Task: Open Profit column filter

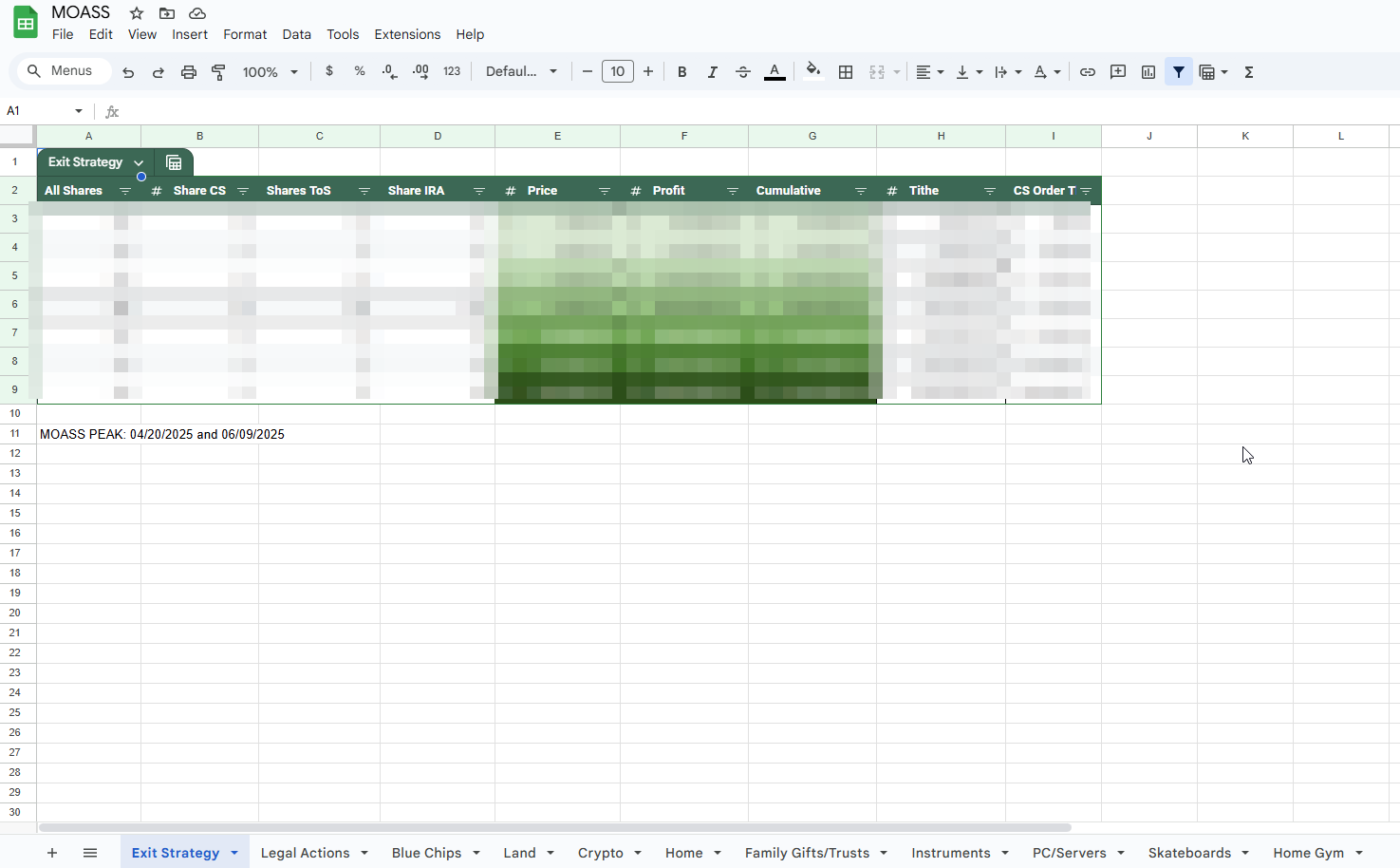Action: pos(733,191)
